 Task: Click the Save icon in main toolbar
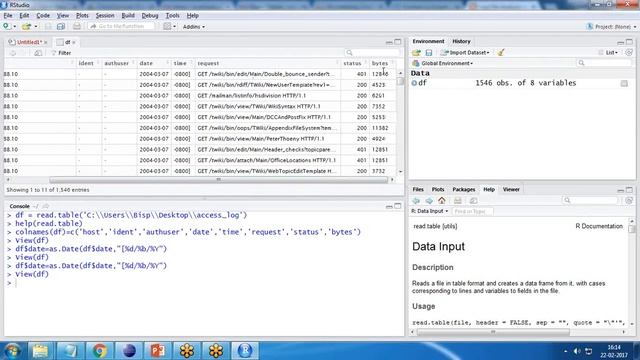[48, 26]
